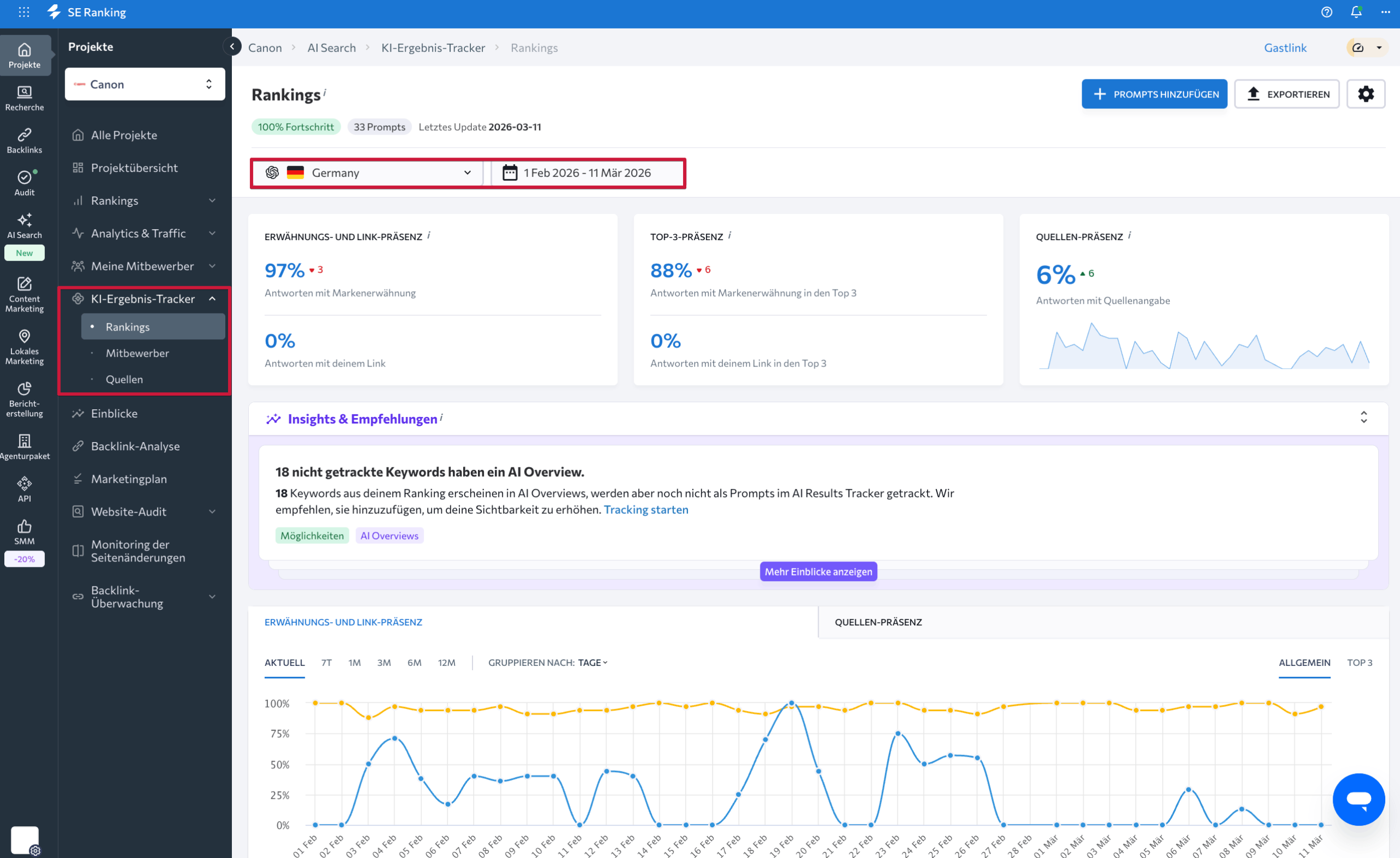The image size is (1400, 858).
Task: Open the Recherche section in sidebar
Action: (x=25, y=97)
